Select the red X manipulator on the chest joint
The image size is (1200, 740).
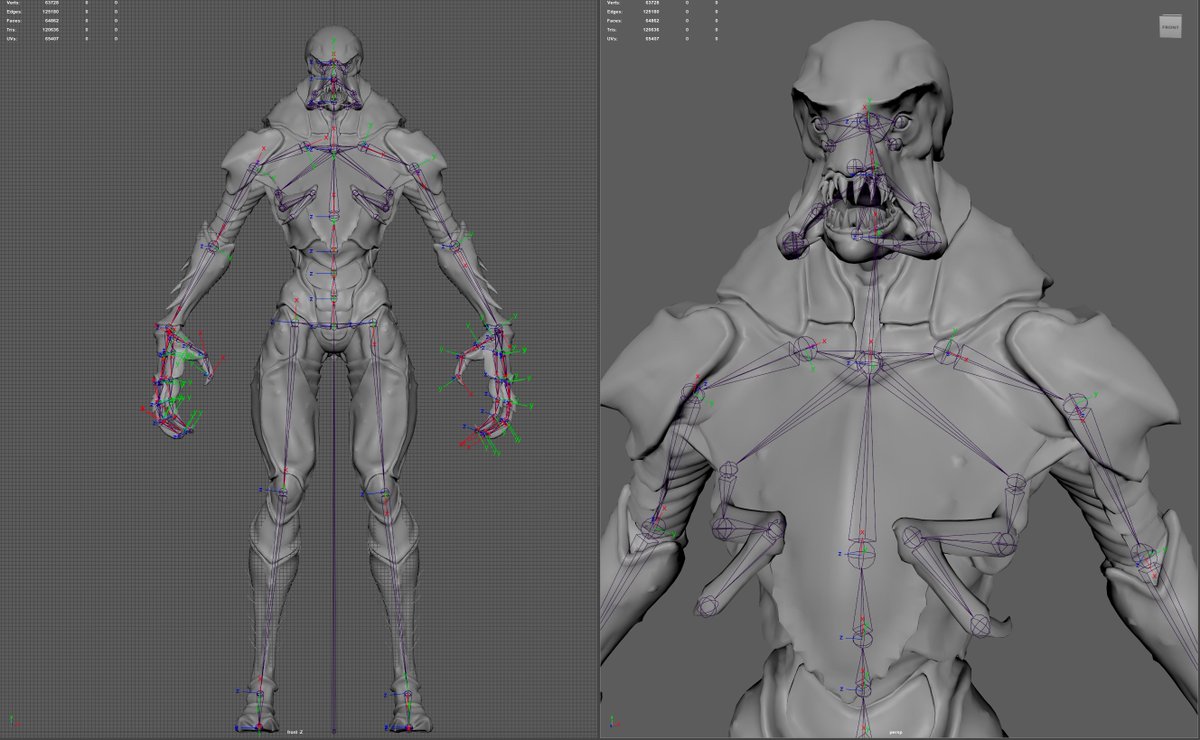[x=870, y=342]
